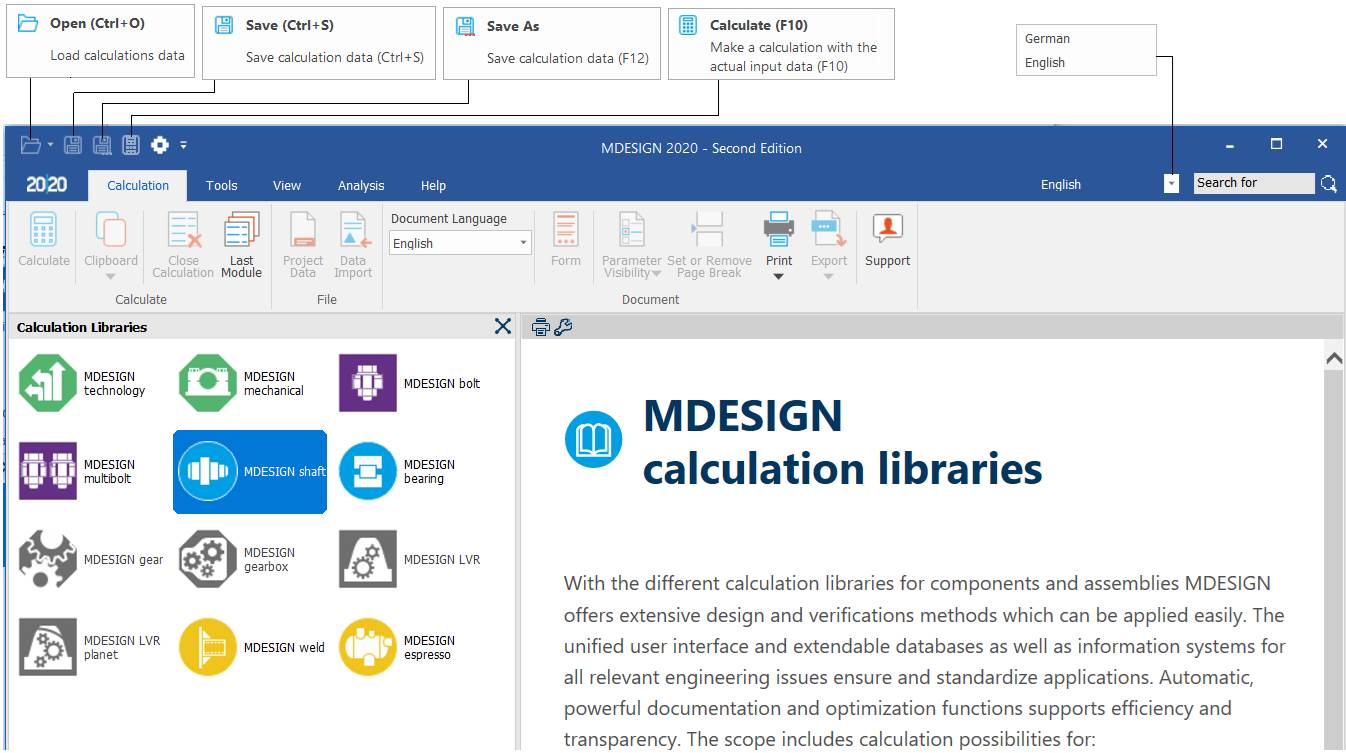Click the Calculate icon in quick access bar
This screenshot has width=1346, height=753.
coord(131,145)
